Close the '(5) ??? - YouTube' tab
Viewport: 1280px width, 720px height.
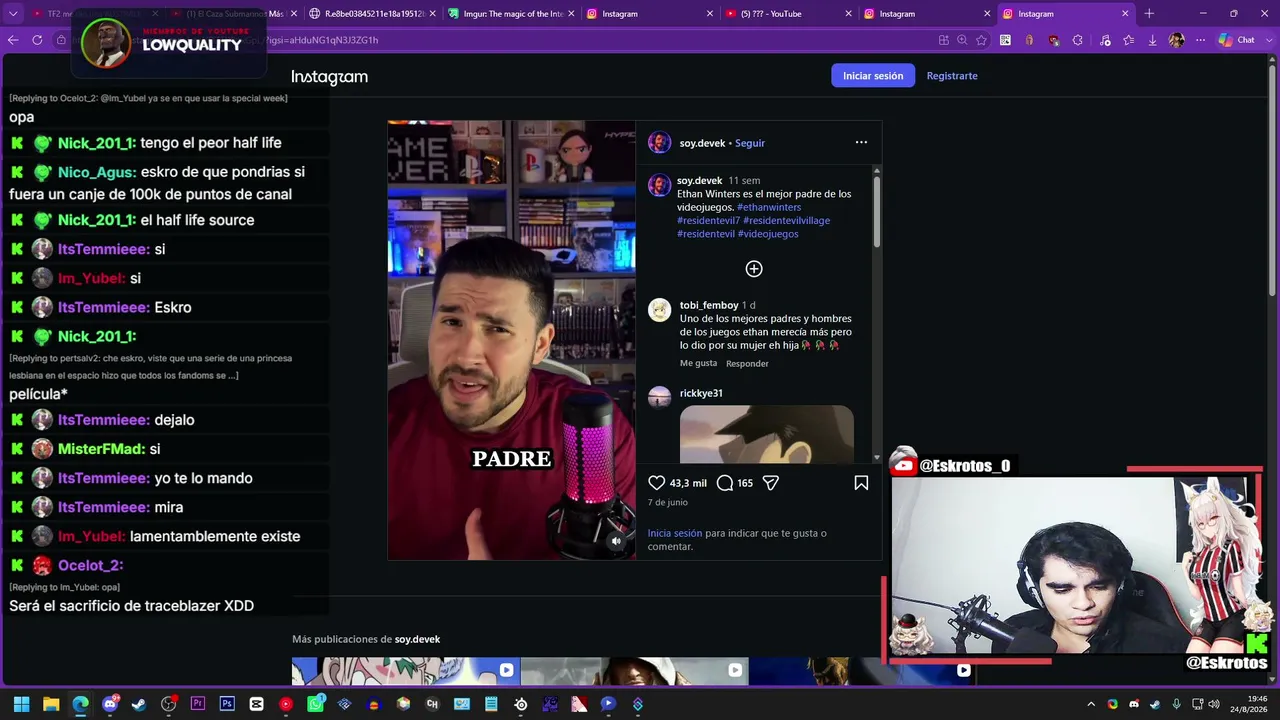pos(848,14)
